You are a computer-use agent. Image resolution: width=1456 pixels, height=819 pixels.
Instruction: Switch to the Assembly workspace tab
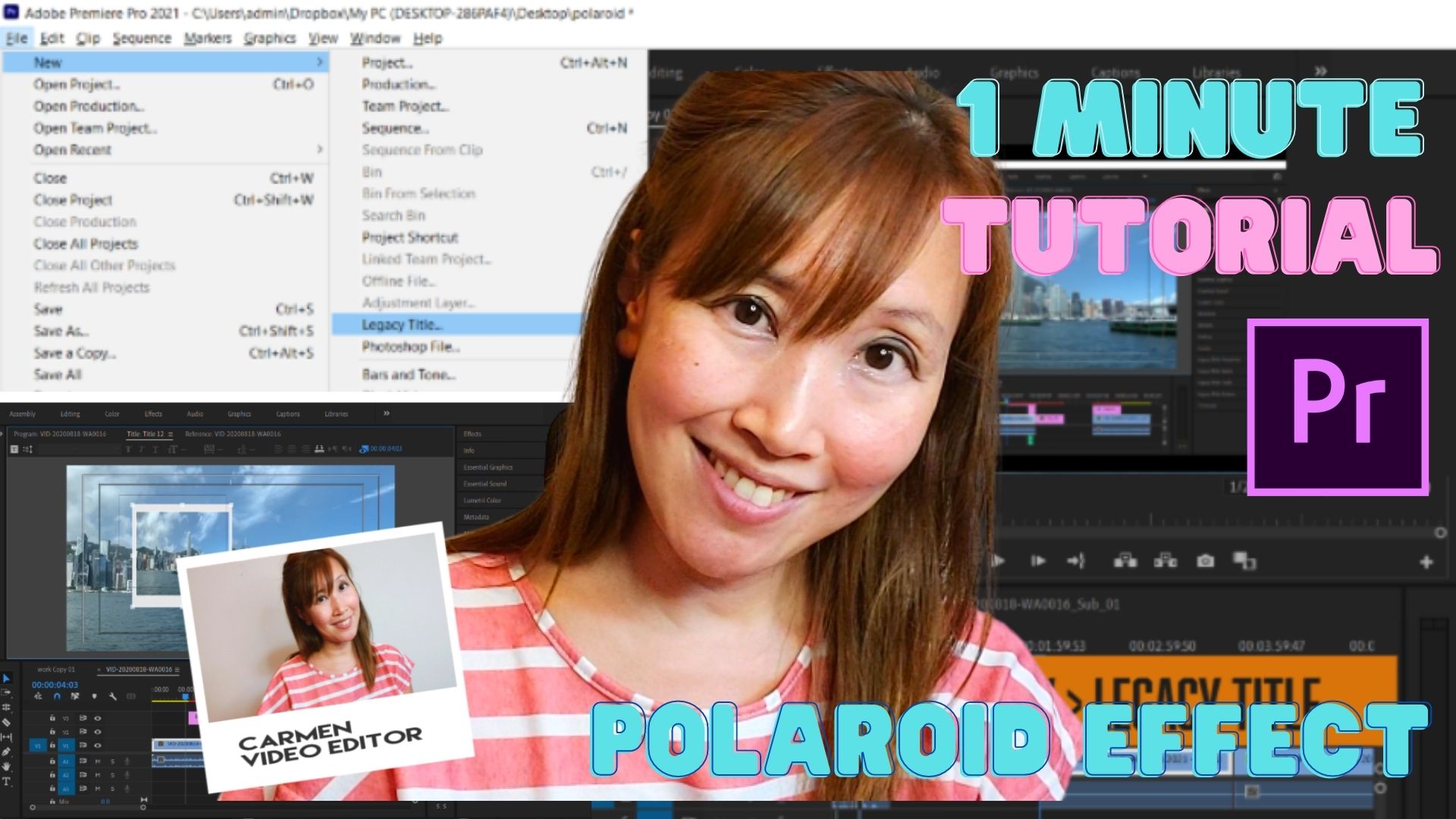coord(23,414)
